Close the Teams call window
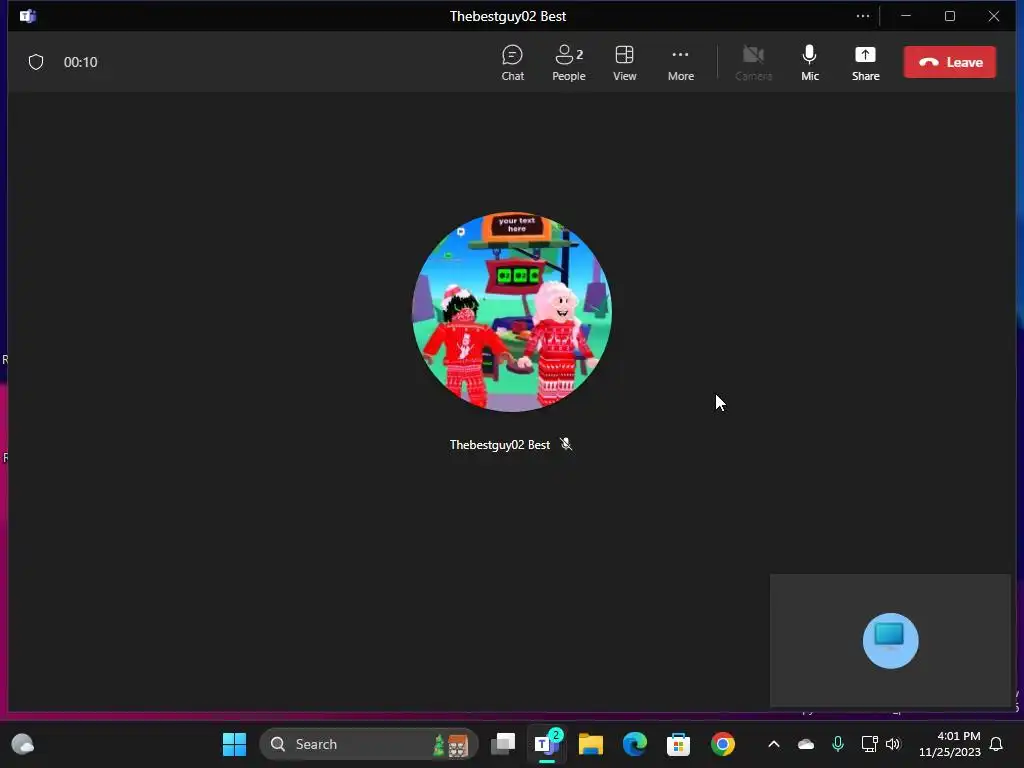This screenshot has height=768, width=1024. [x=993, y=16]
